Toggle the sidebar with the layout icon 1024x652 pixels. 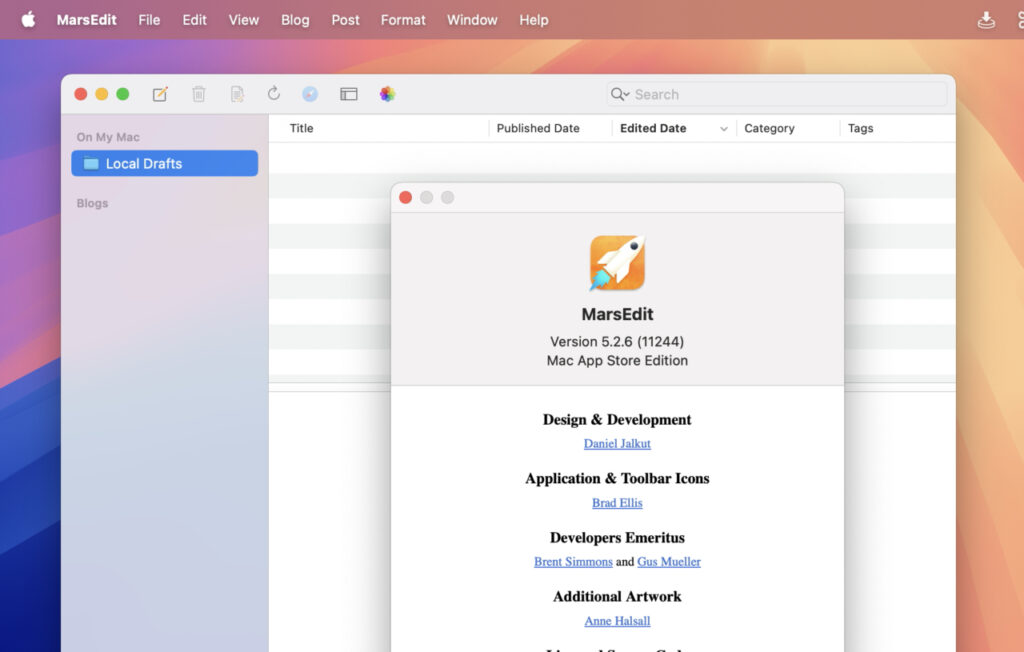348,93
